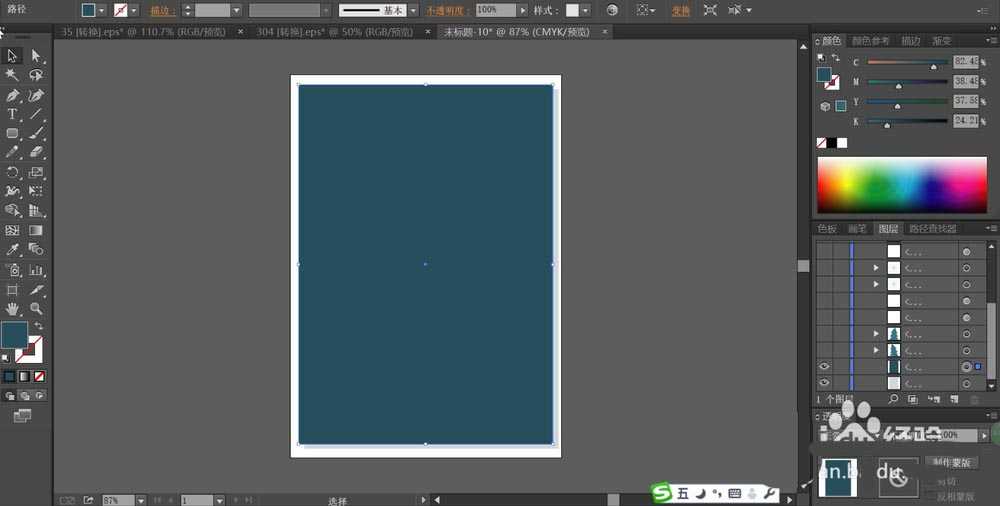Select the Pen tool
This screenshot has height=506, width=1000.
pyautogui.click(x=13, y=95)
